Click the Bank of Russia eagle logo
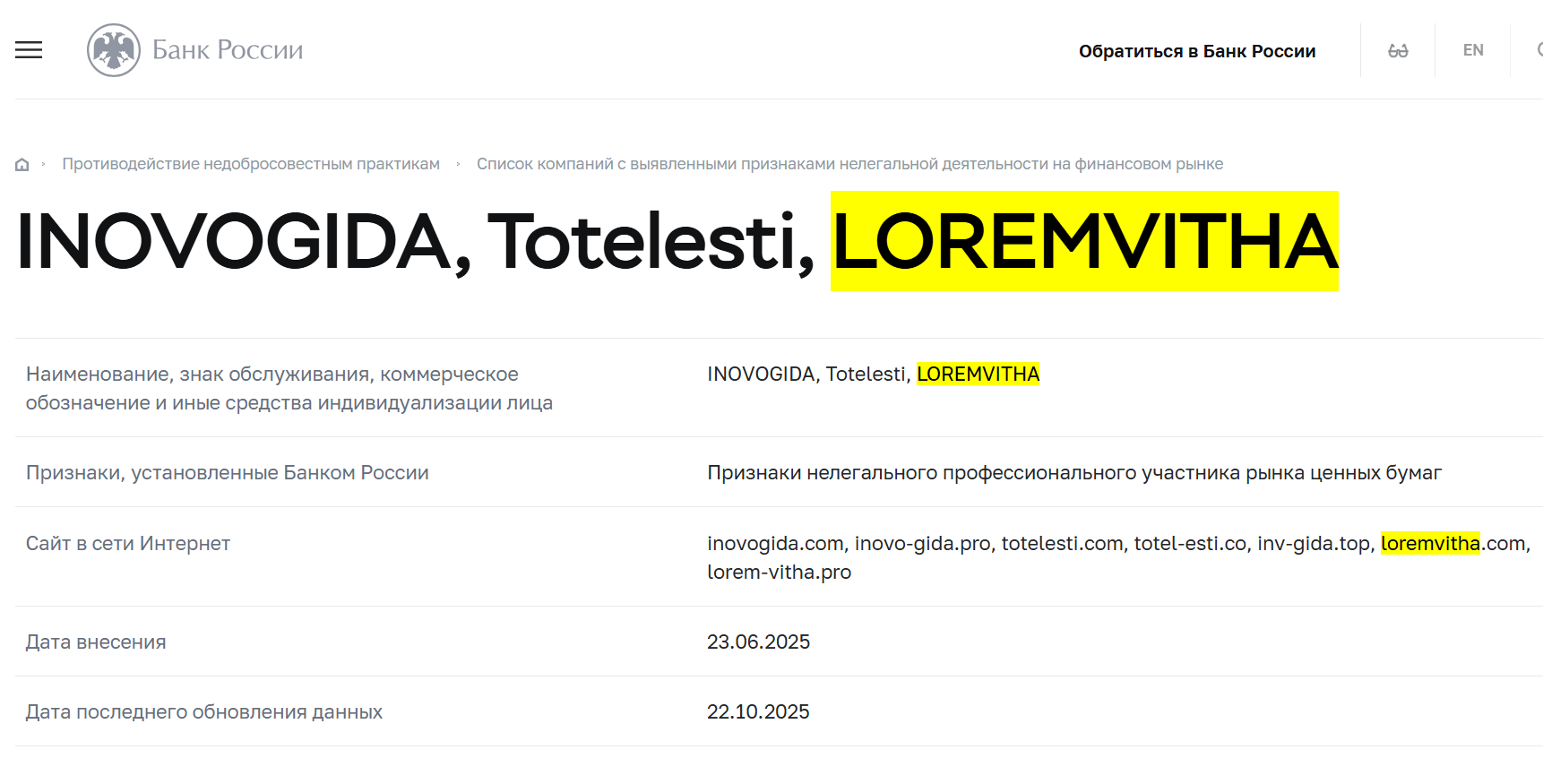 [114, 49]
